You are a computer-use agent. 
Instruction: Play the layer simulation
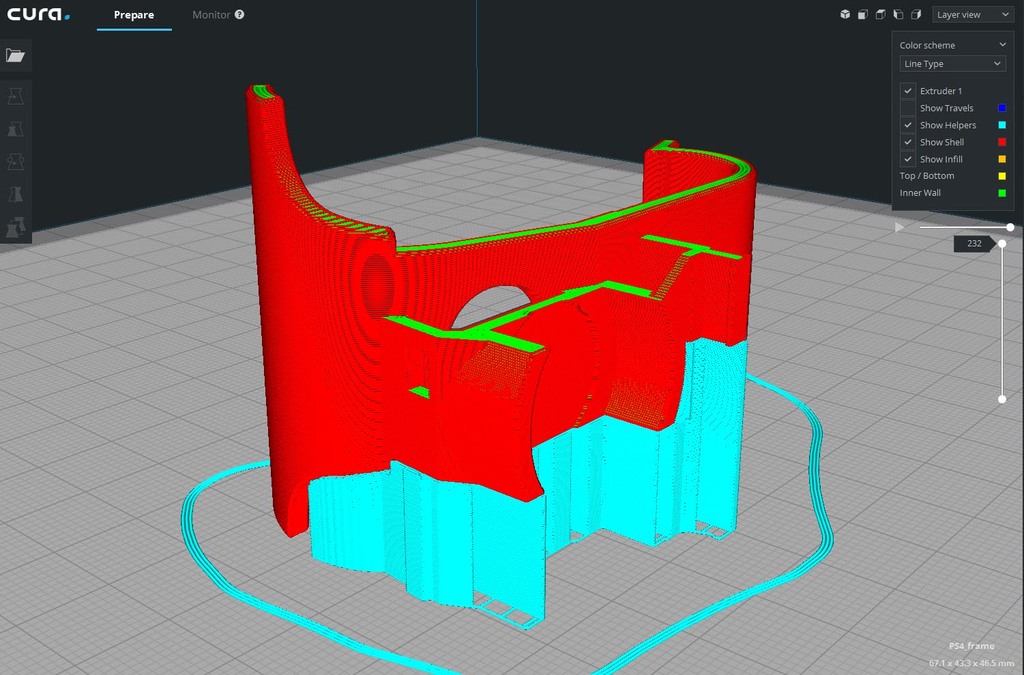[x=899, y=228]
